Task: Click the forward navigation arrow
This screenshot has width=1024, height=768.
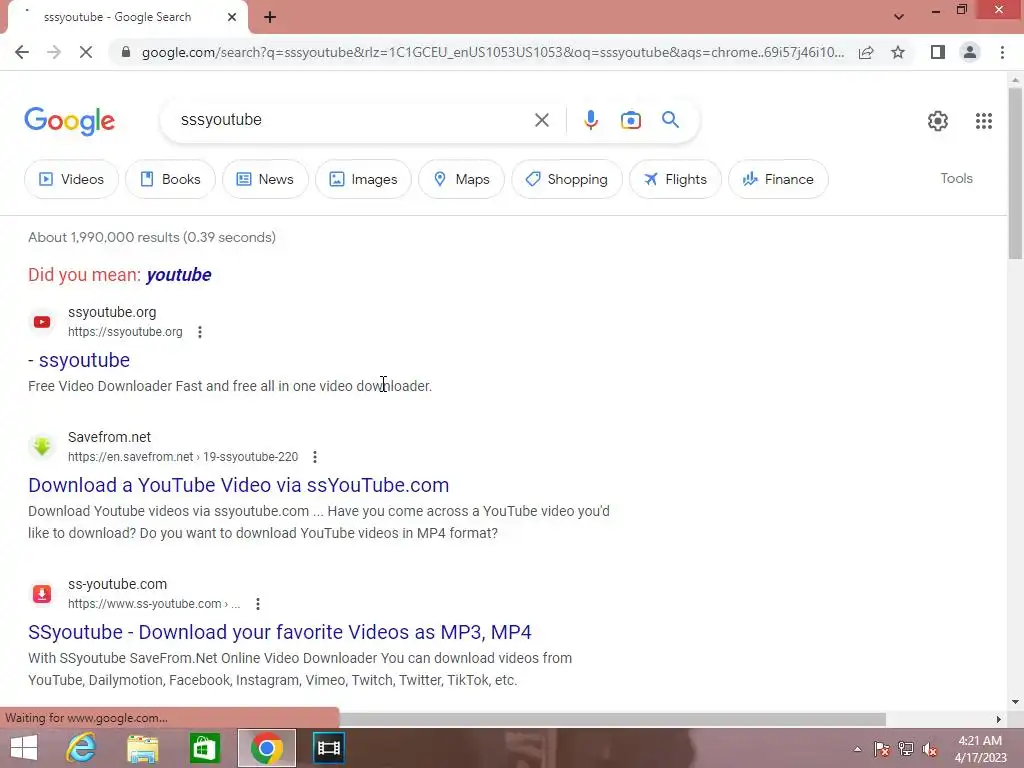Action: [x=54, y=52]
